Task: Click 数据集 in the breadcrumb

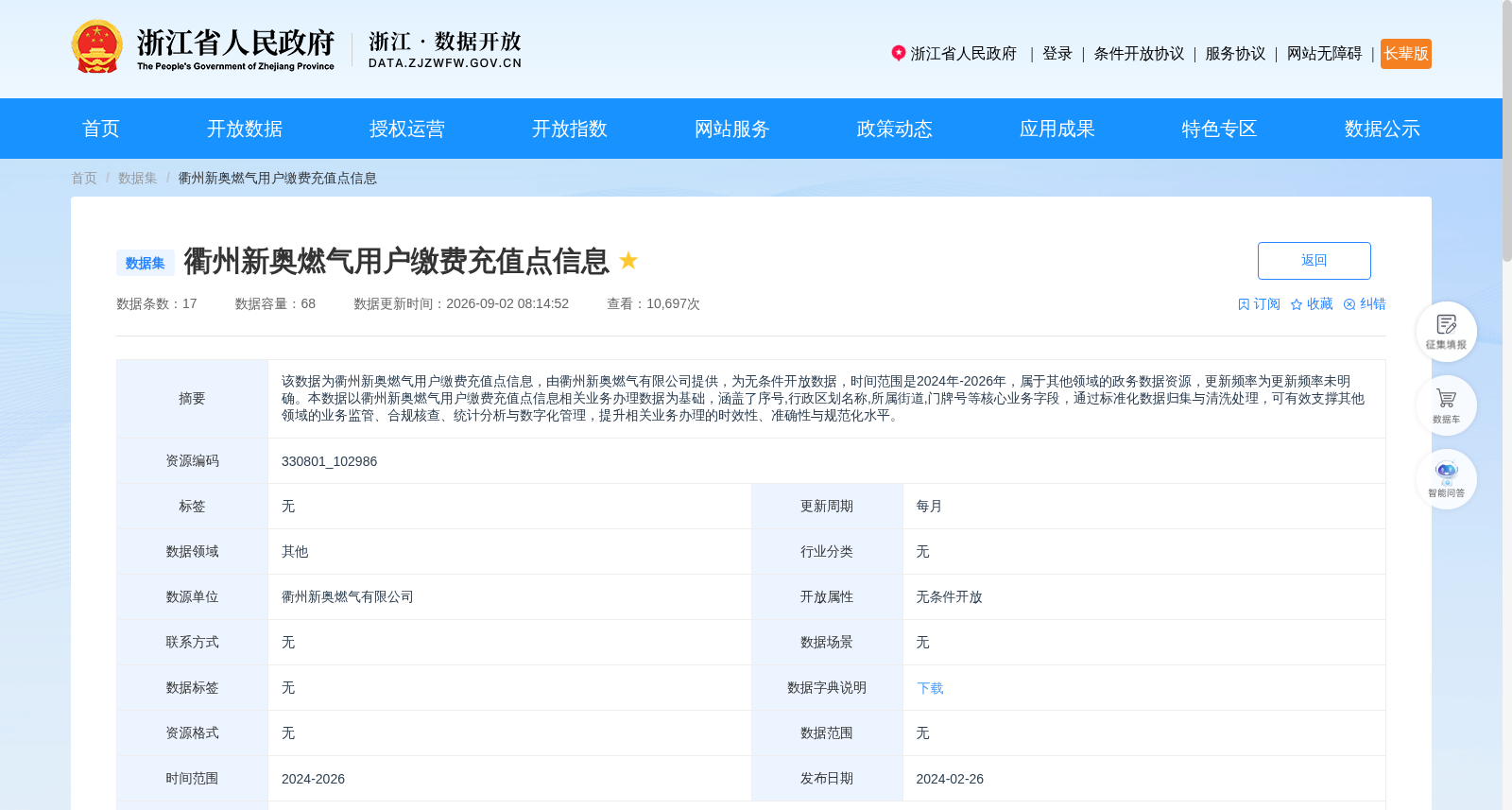Action: (138, 178)
